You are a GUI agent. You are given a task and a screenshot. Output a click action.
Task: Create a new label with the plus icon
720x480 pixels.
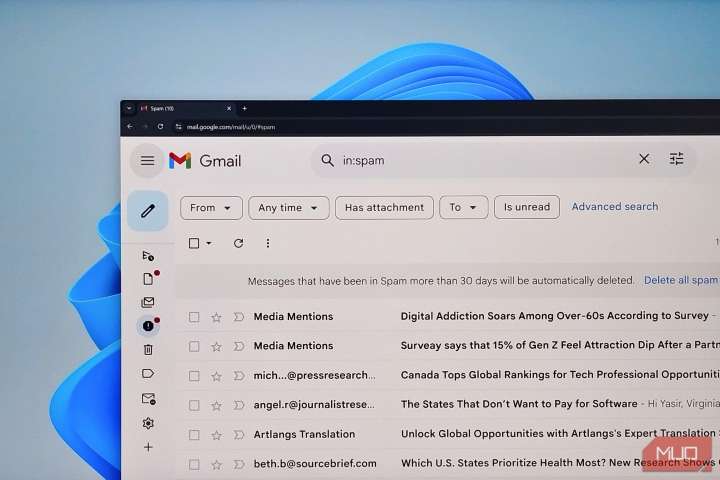tap(148, 447)
